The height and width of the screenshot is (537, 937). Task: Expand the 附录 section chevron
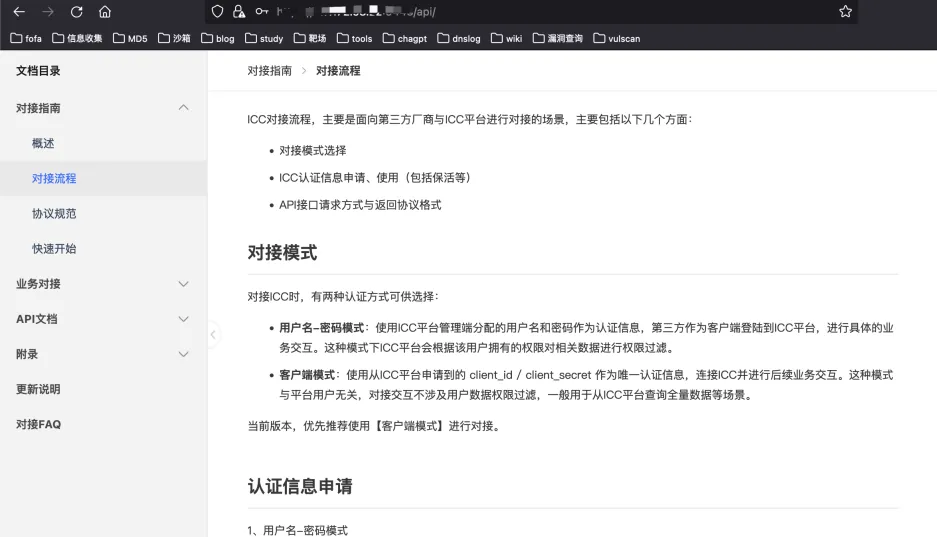click(x=183, y=354)
